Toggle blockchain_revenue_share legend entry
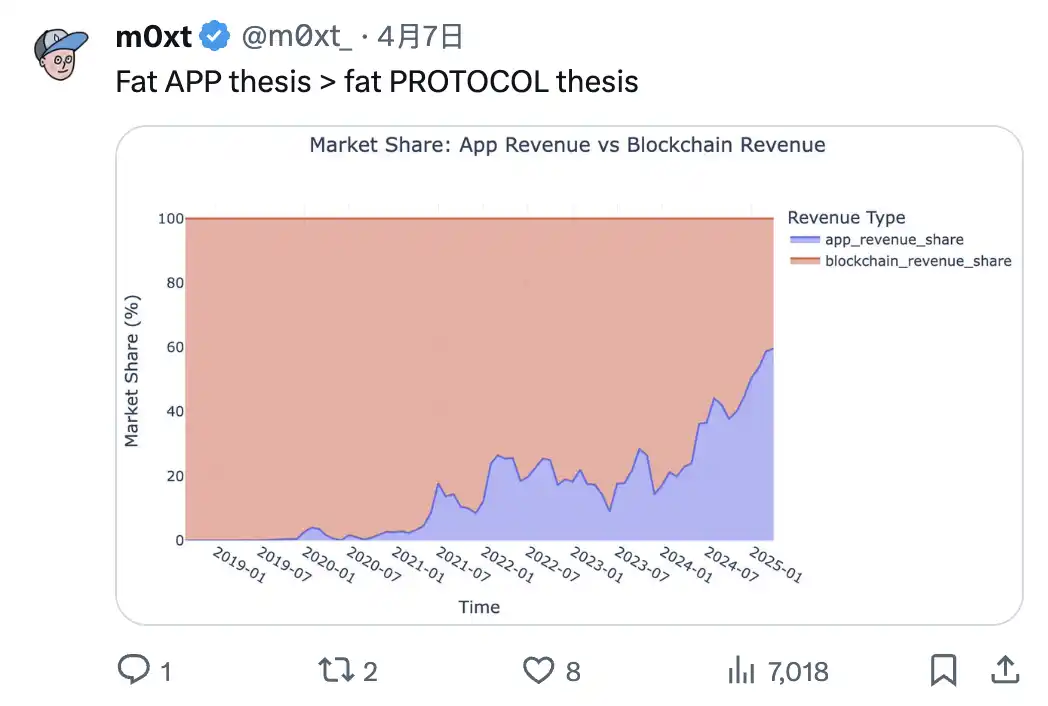 [917, 261]
